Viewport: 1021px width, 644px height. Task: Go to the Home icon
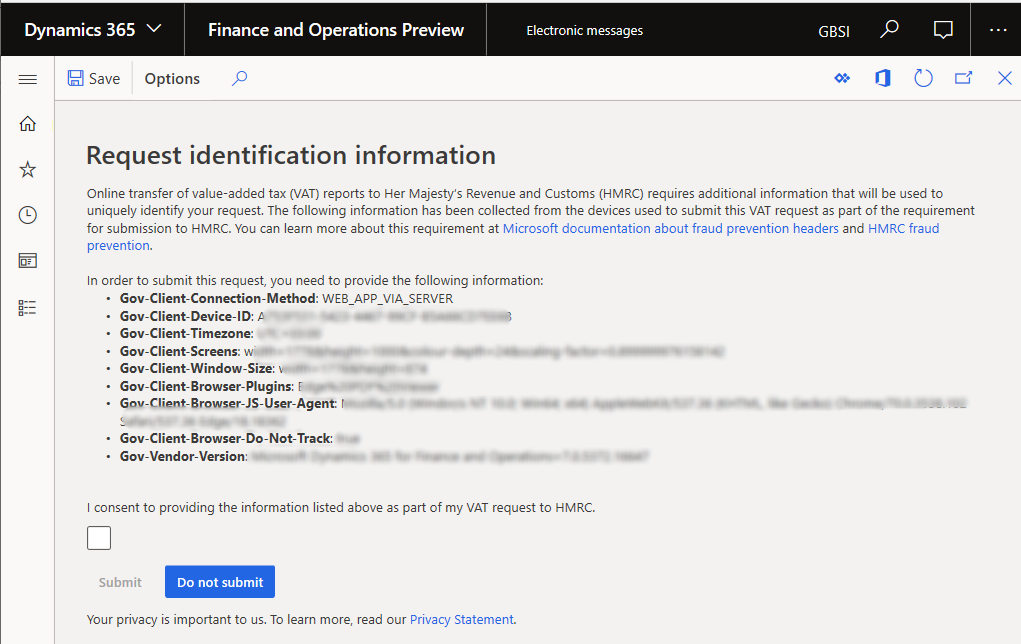[x=27, y=124]
